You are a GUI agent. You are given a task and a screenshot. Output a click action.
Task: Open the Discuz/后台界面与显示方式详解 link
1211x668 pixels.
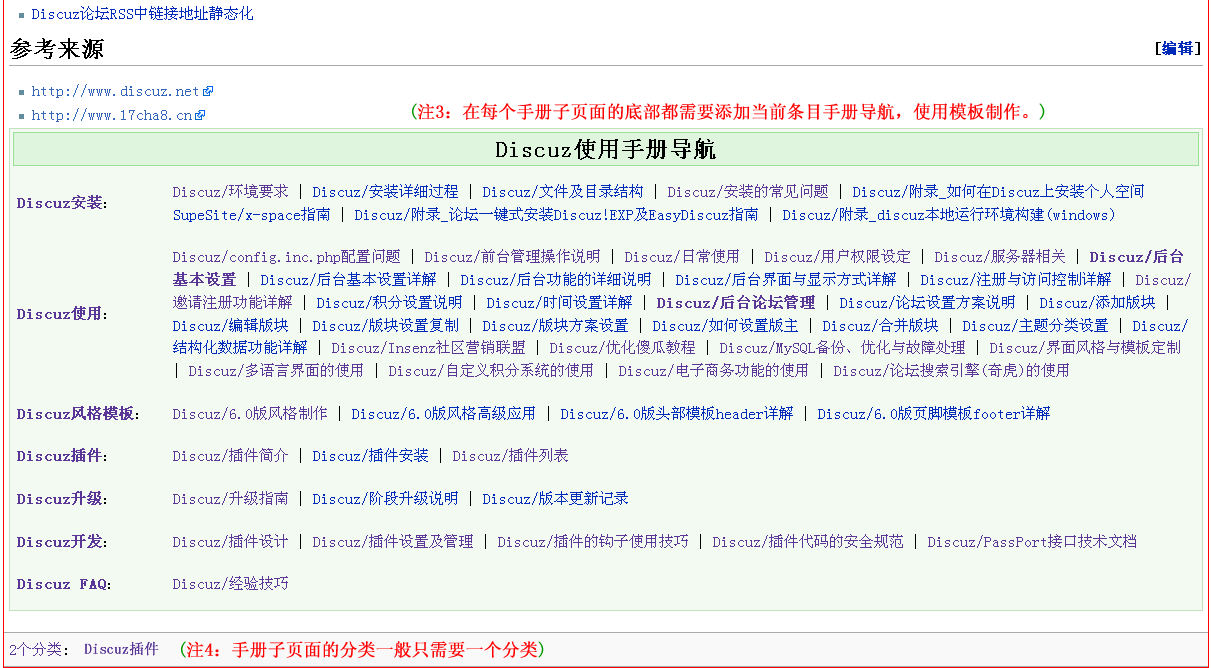[786, 279]
